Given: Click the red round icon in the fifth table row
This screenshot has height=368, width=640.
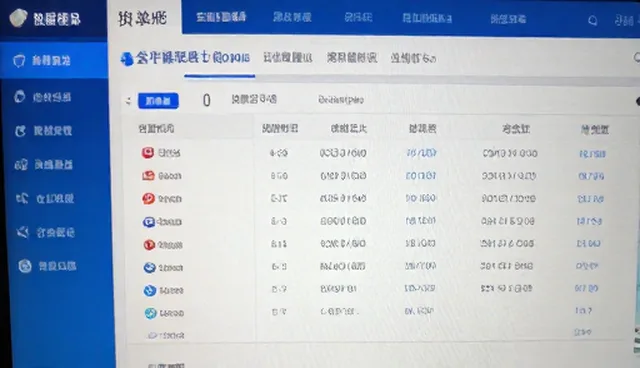Looking at the screenshot, I should pyautogui.click(x=149, y=245).
